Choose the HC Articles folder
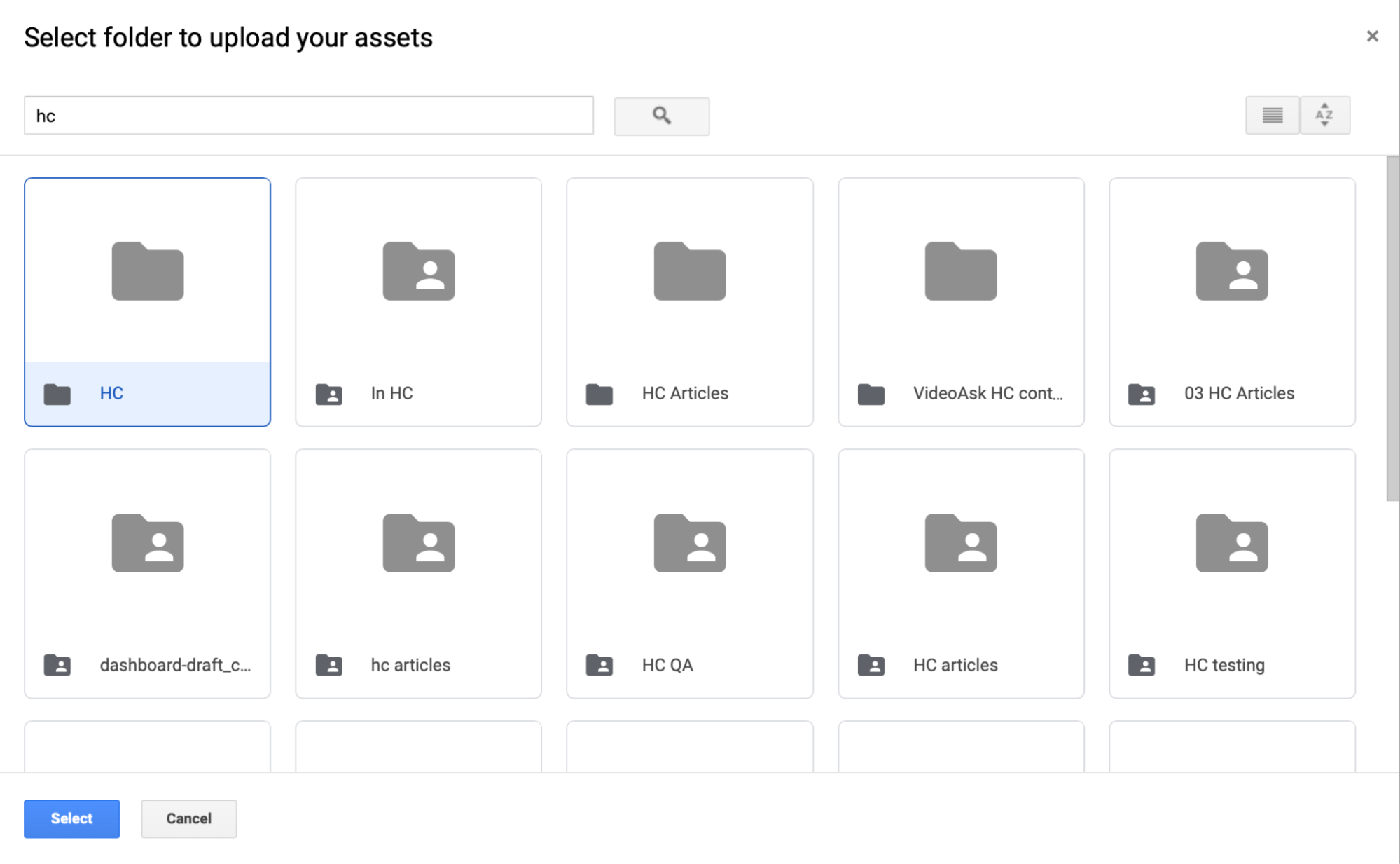 coord(689,301)
